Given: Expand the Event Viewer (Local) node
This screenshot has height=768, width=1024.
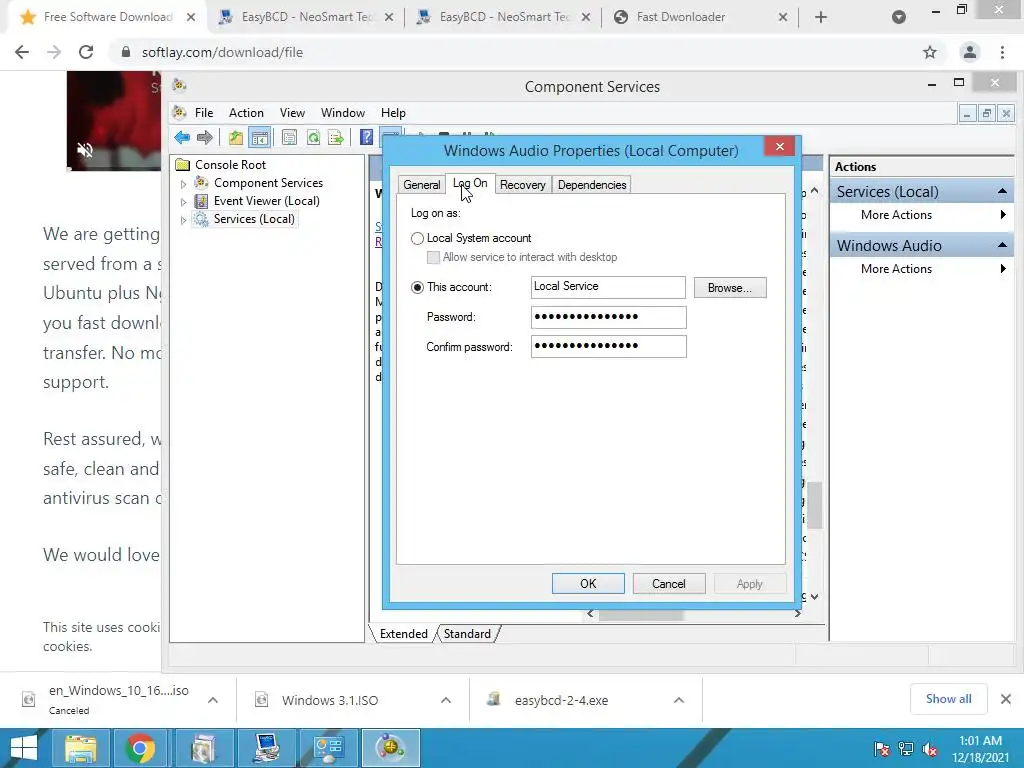Looking at the screenshot, I should (184, 202).
